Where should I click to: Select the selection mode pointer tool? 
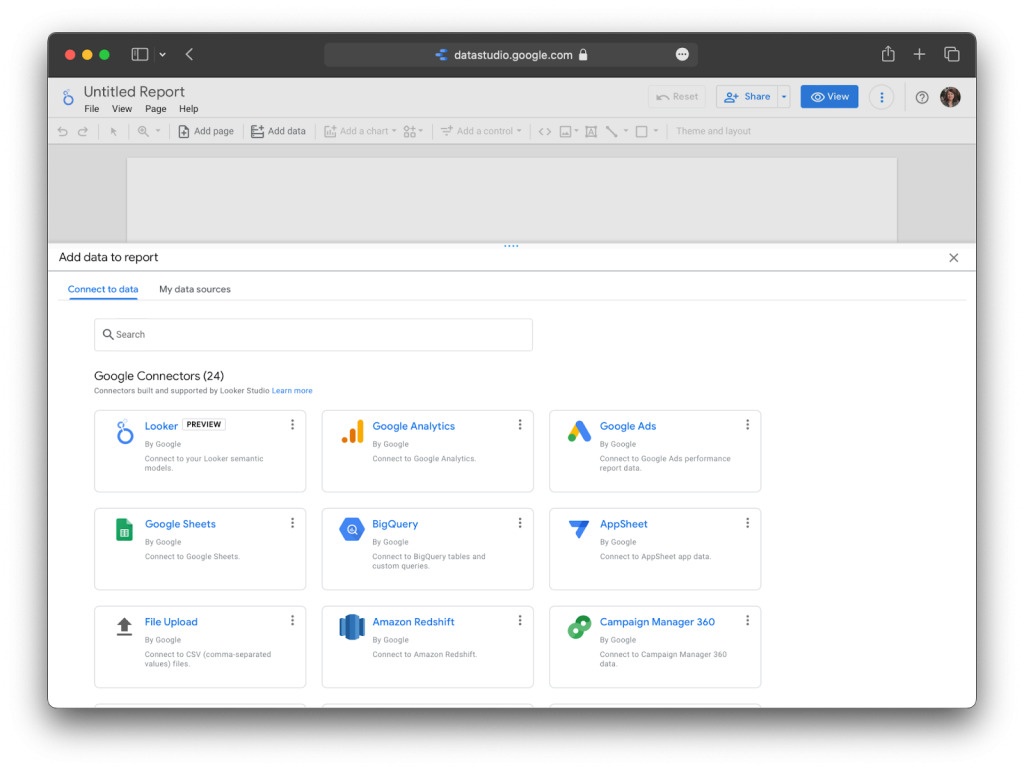(114, 131)
